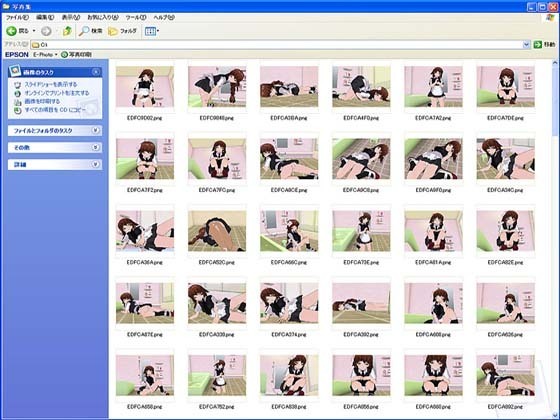This screenshot has width=560, height=420.
Task: Click the EPSON photo print (写真印刷) icon
Action: [x=64, y=55]
